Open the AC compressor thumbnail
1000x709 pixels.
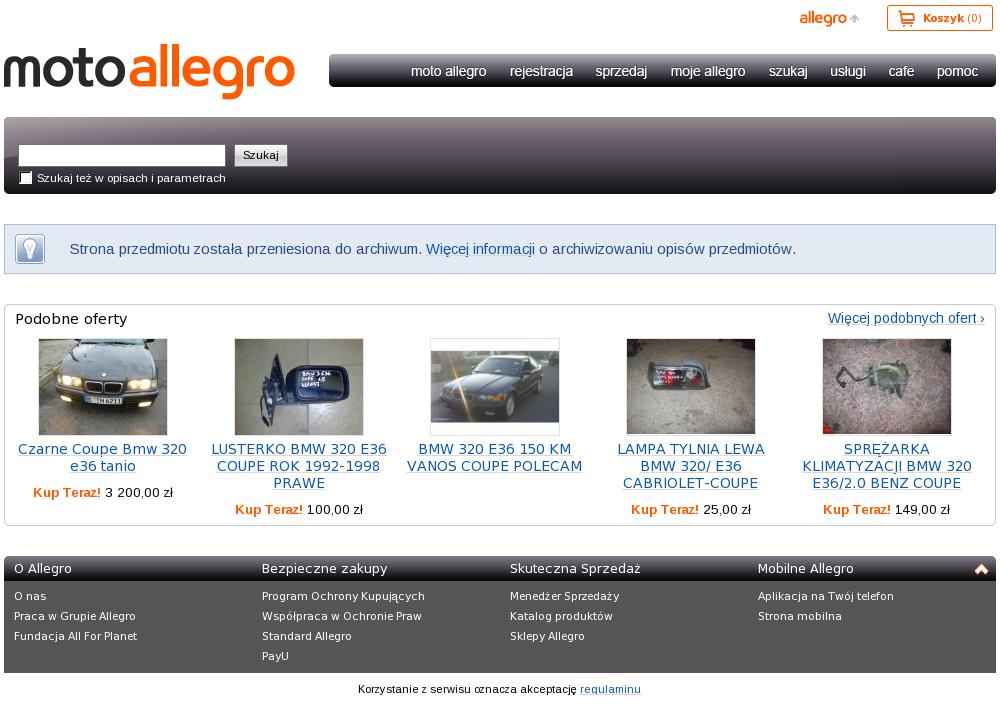(x=886, y=386)
